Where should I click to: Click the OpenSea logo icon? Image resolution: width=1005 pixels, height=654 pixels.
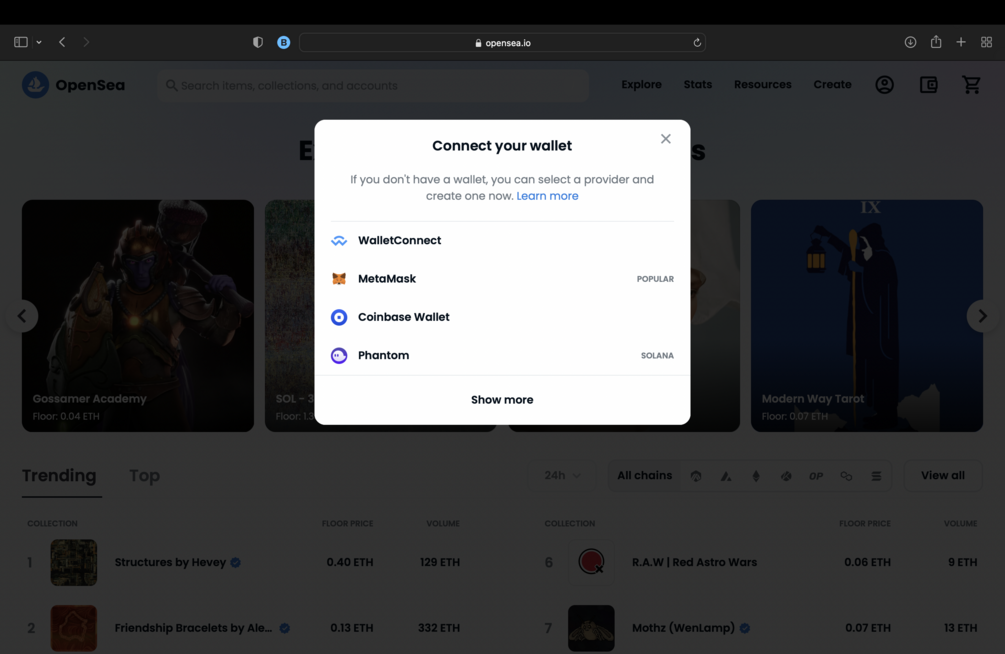click(36, 85)
